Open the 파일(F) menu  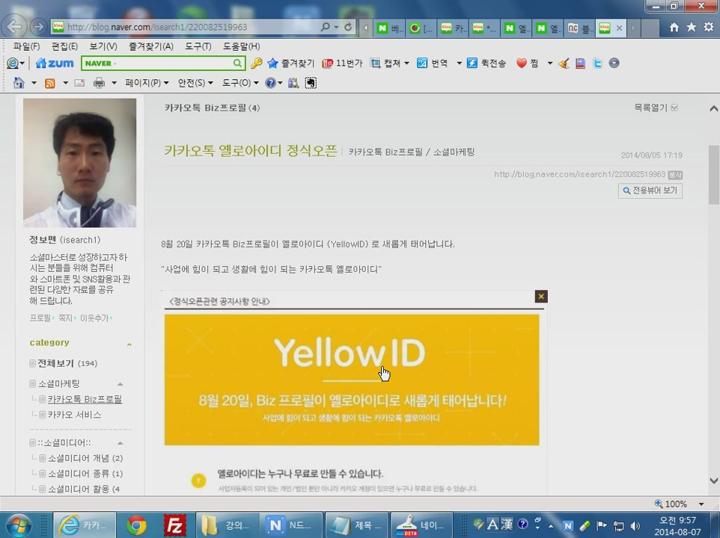[x=26, y=46]
